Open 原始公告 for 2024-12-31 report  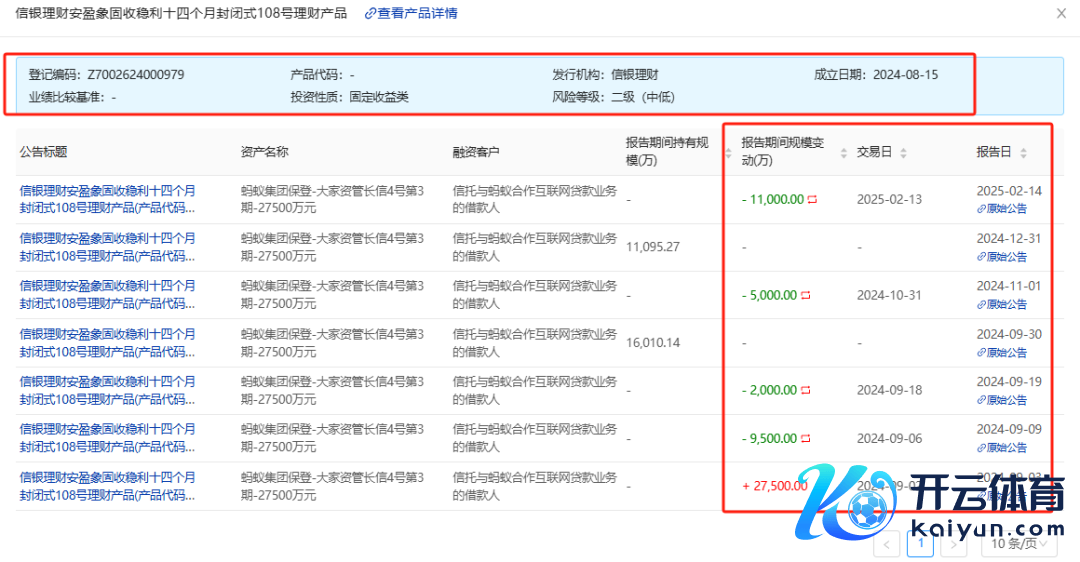pyautogui.click(x=1002, y=257)
